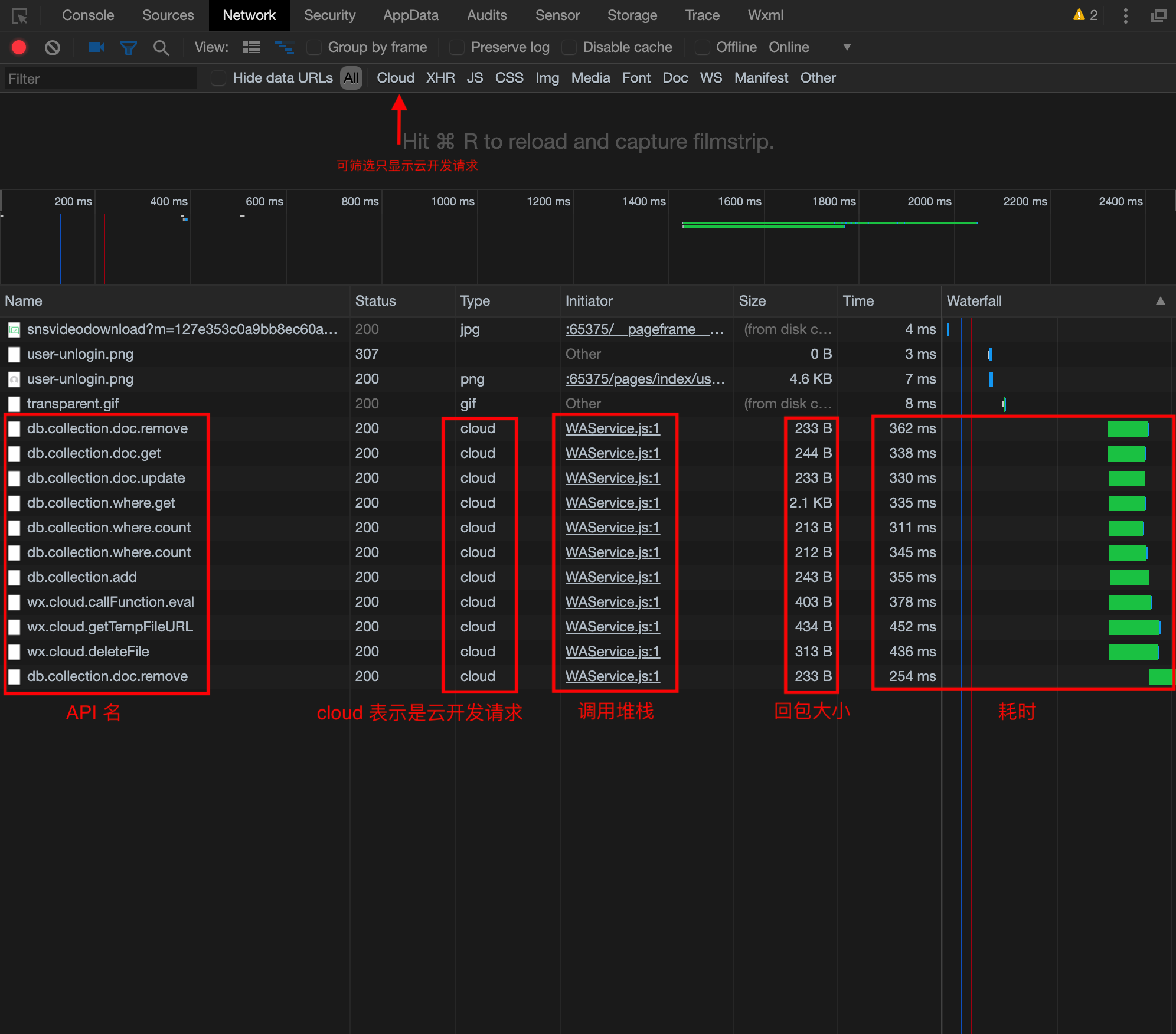Open the :65375/__pageframe__ initiator link

click(x=644, y=329)
